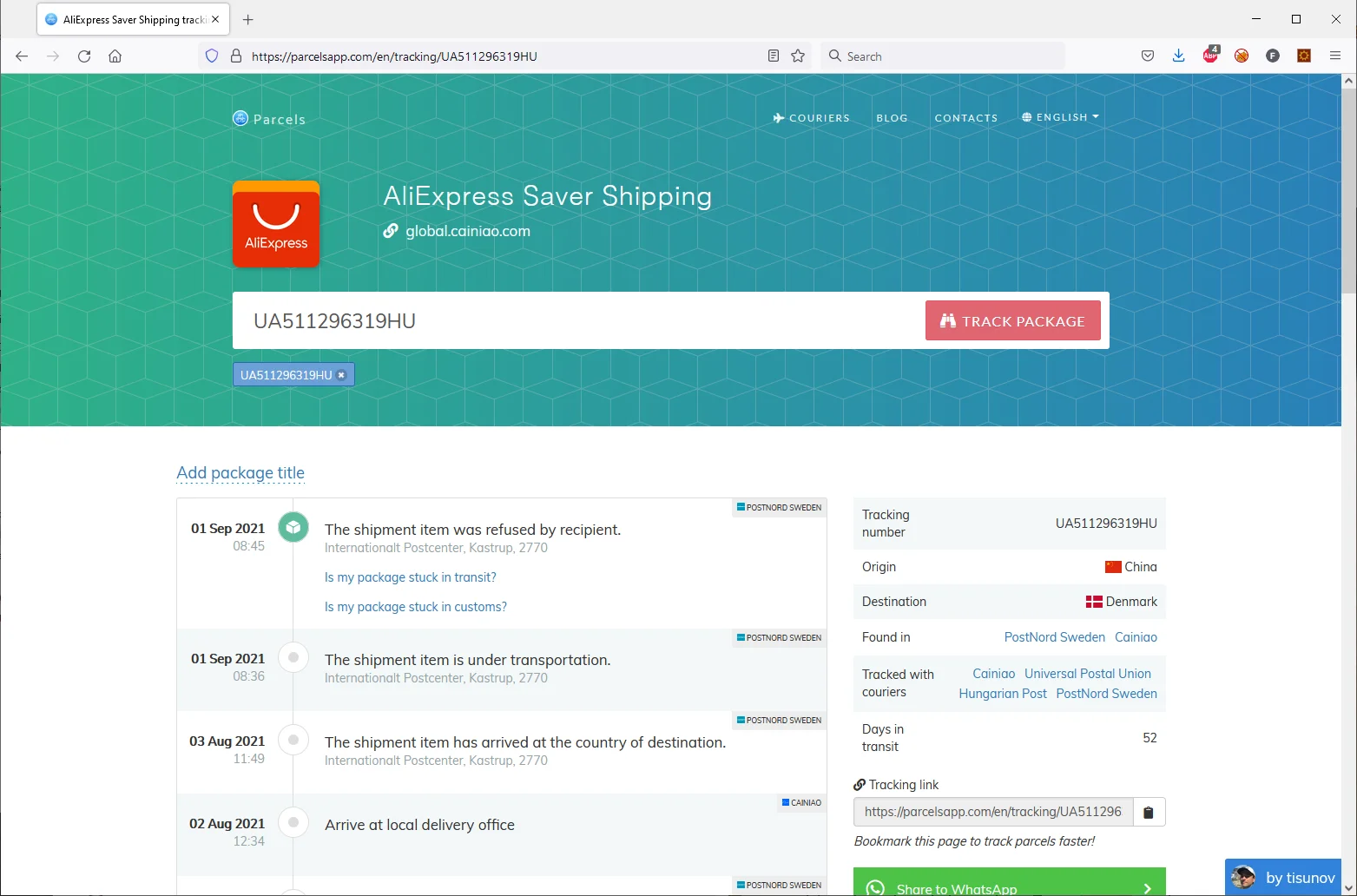Image resolution: width=1357 pixels, height=896 pixels.
Task: Click 'The shipment item is under transportation.'
Action: pyautogui.click(x=467, y=660)
